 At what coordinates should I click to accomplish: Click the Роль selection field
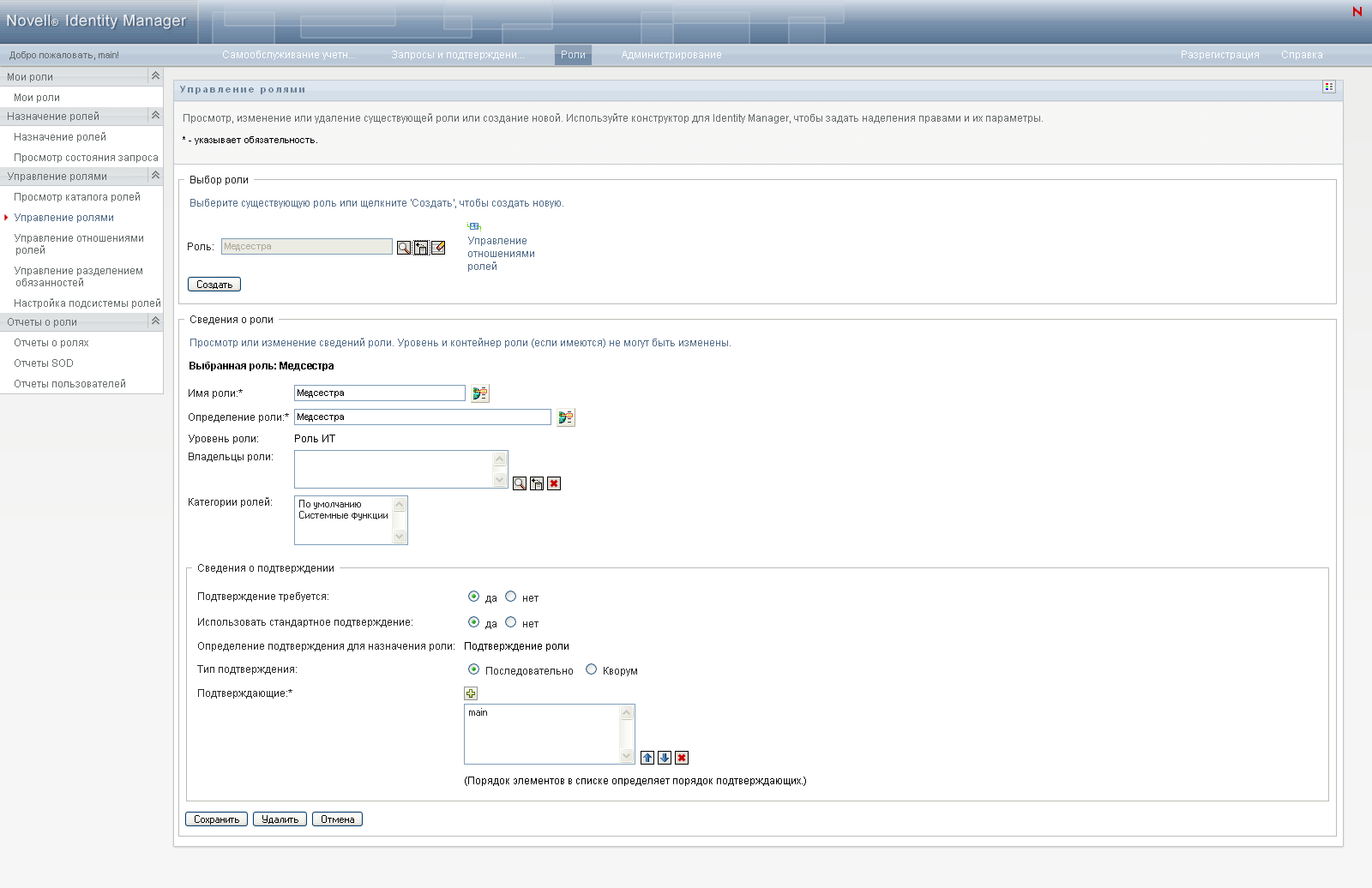click(307, 247)
